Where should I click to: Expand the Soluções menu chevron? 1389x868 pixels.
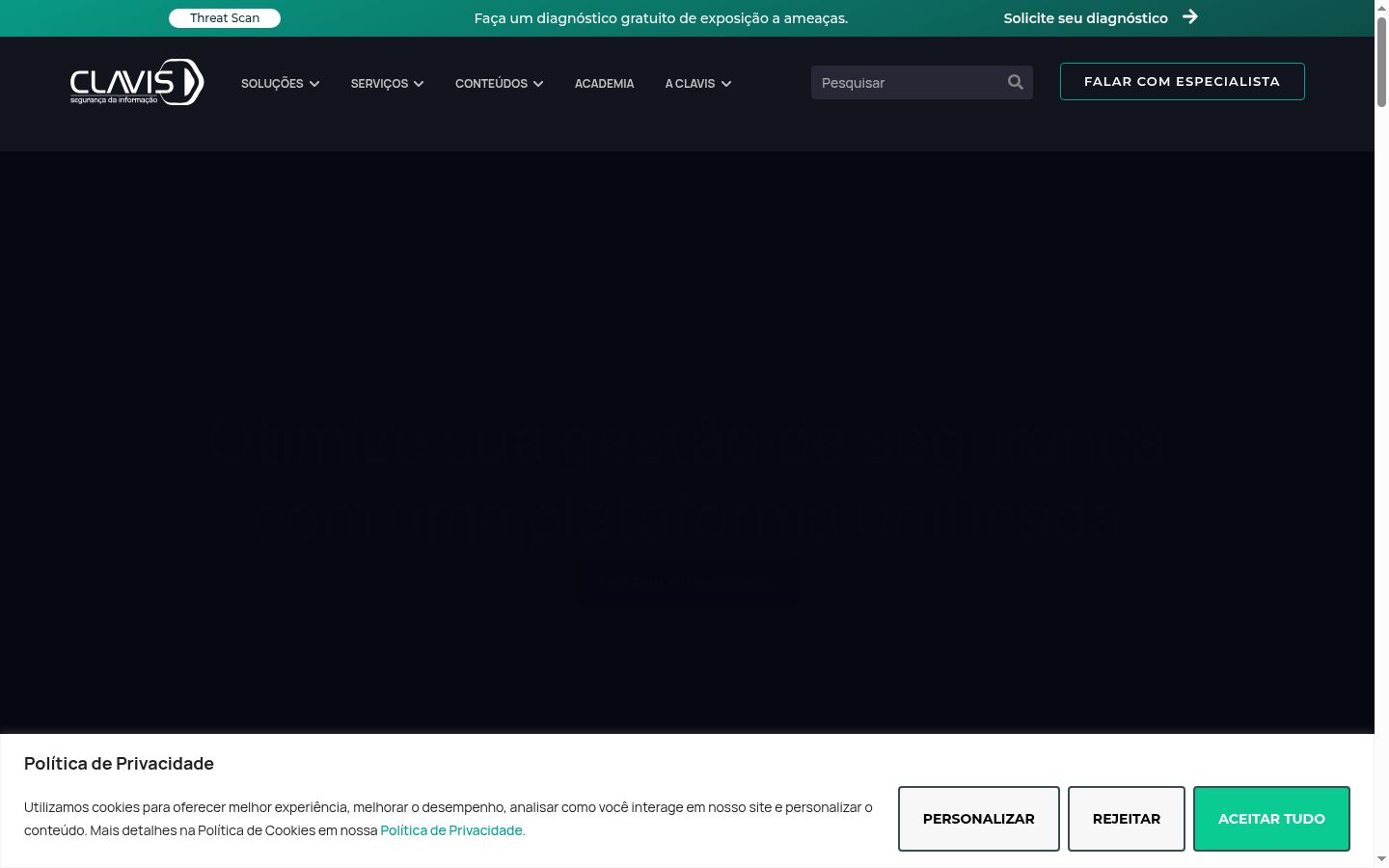click(314, 84)
